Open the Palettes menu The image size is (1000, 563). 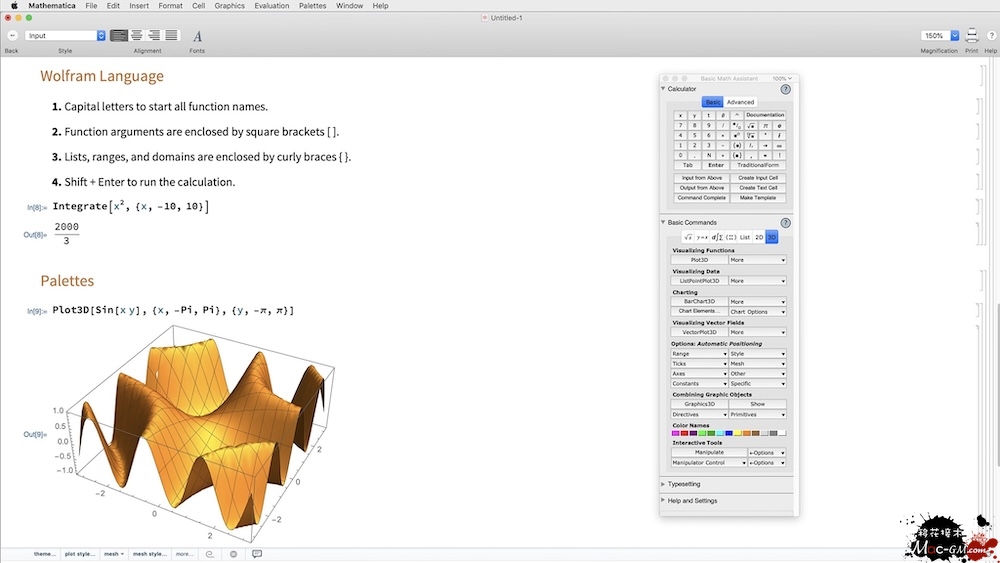tap(312, 6)
